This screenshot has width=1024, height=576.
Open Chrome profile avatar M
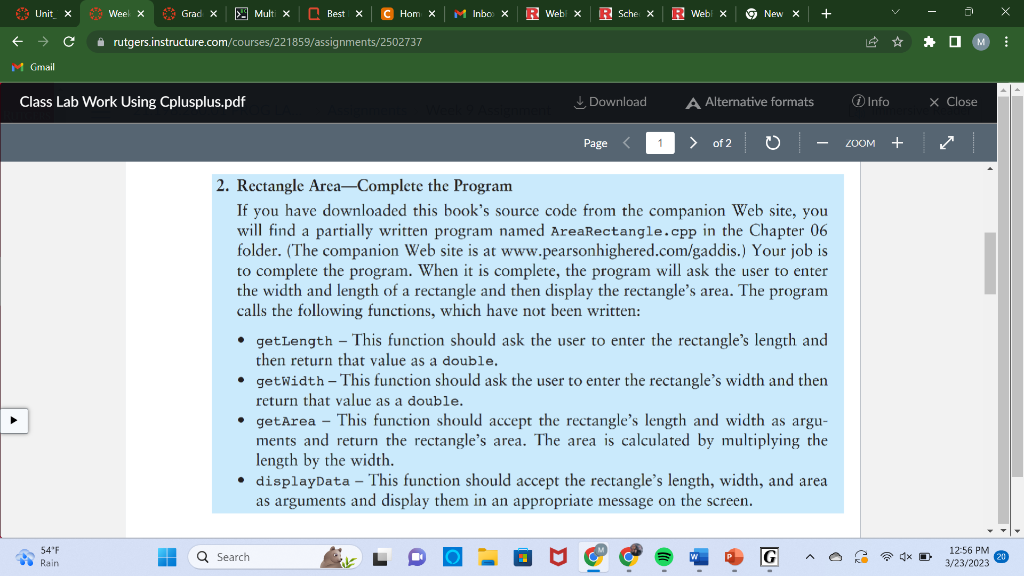(x=981, y=42)
